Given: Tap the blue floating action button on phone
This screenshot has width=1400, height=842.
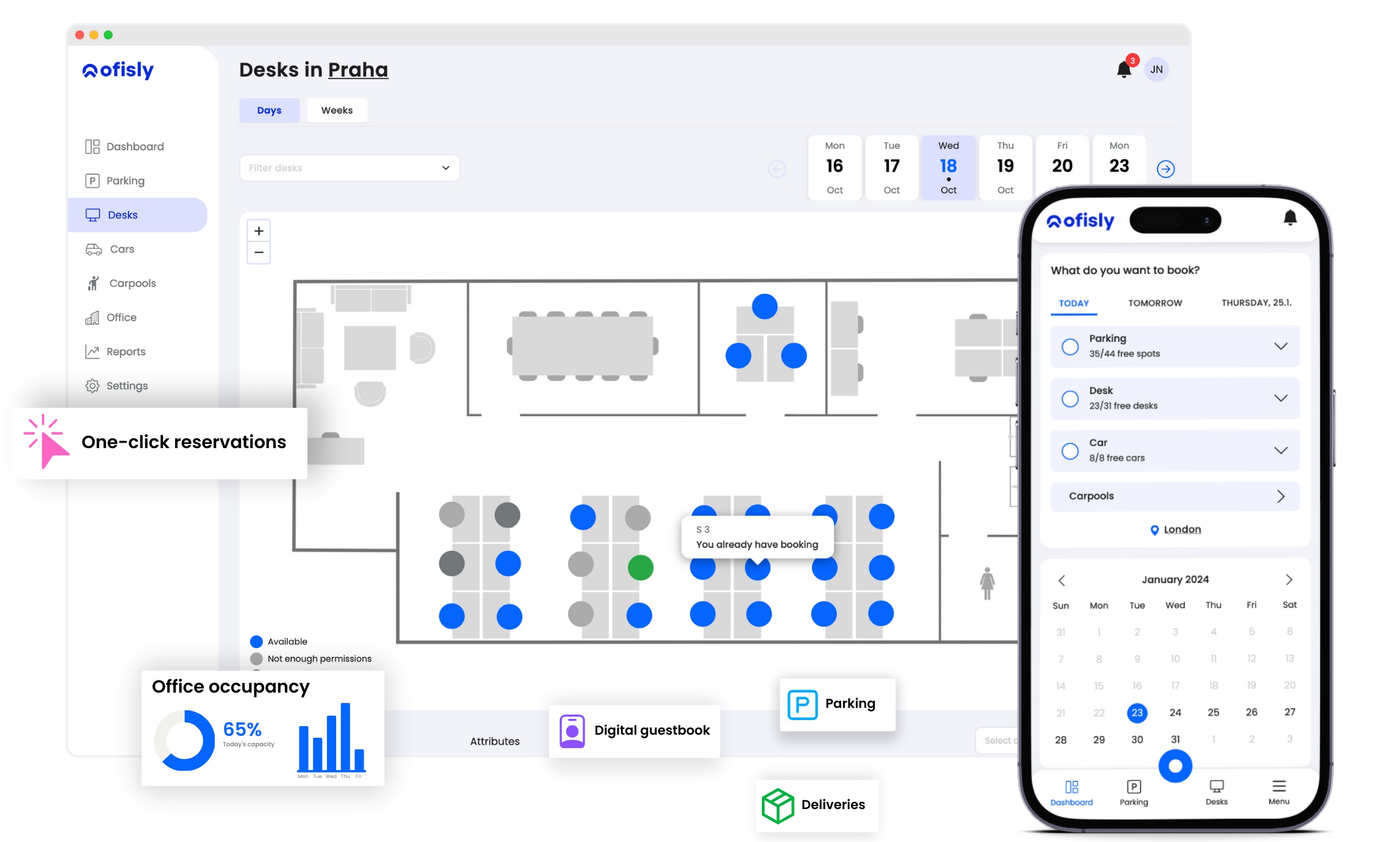Looking at the screenshot, I should click(x=1175, y=766).
